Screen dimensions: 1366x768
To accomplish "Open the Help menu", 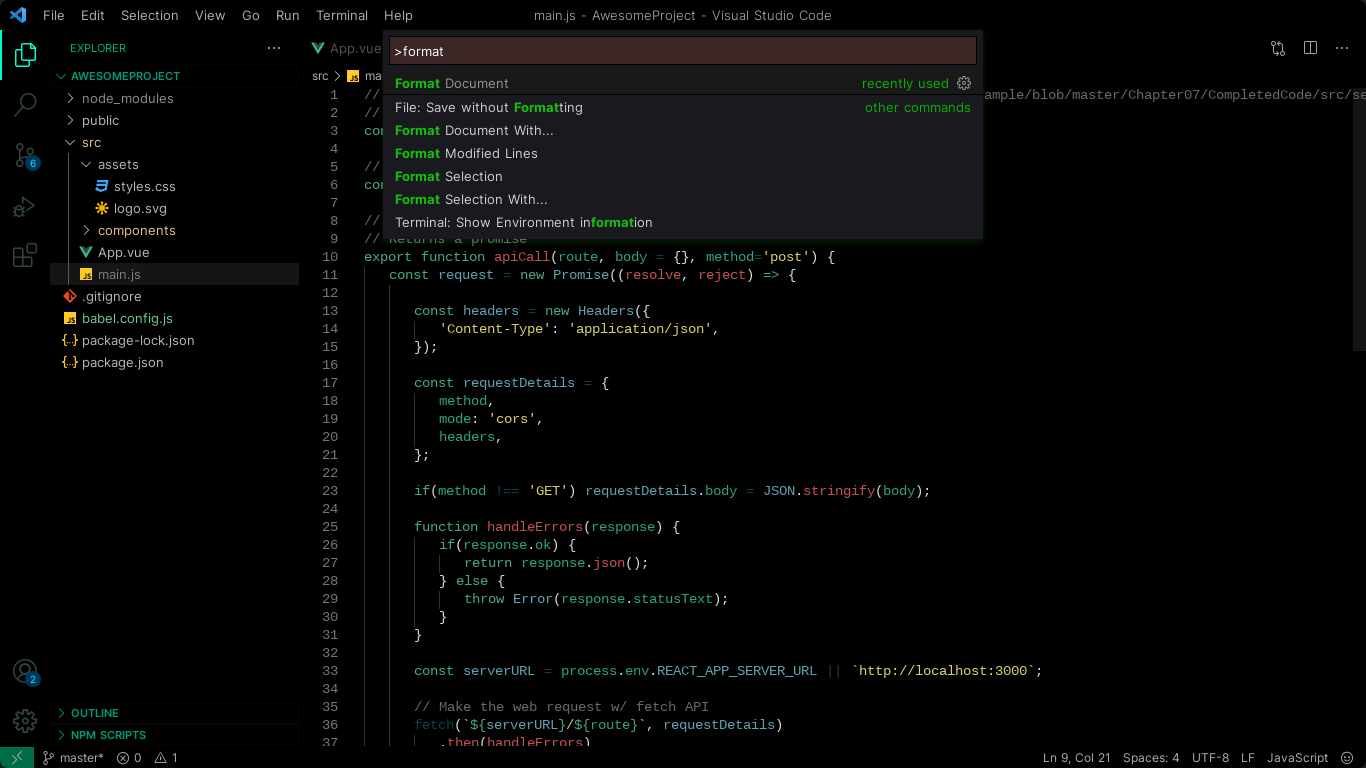I will (x=398, y=15).
